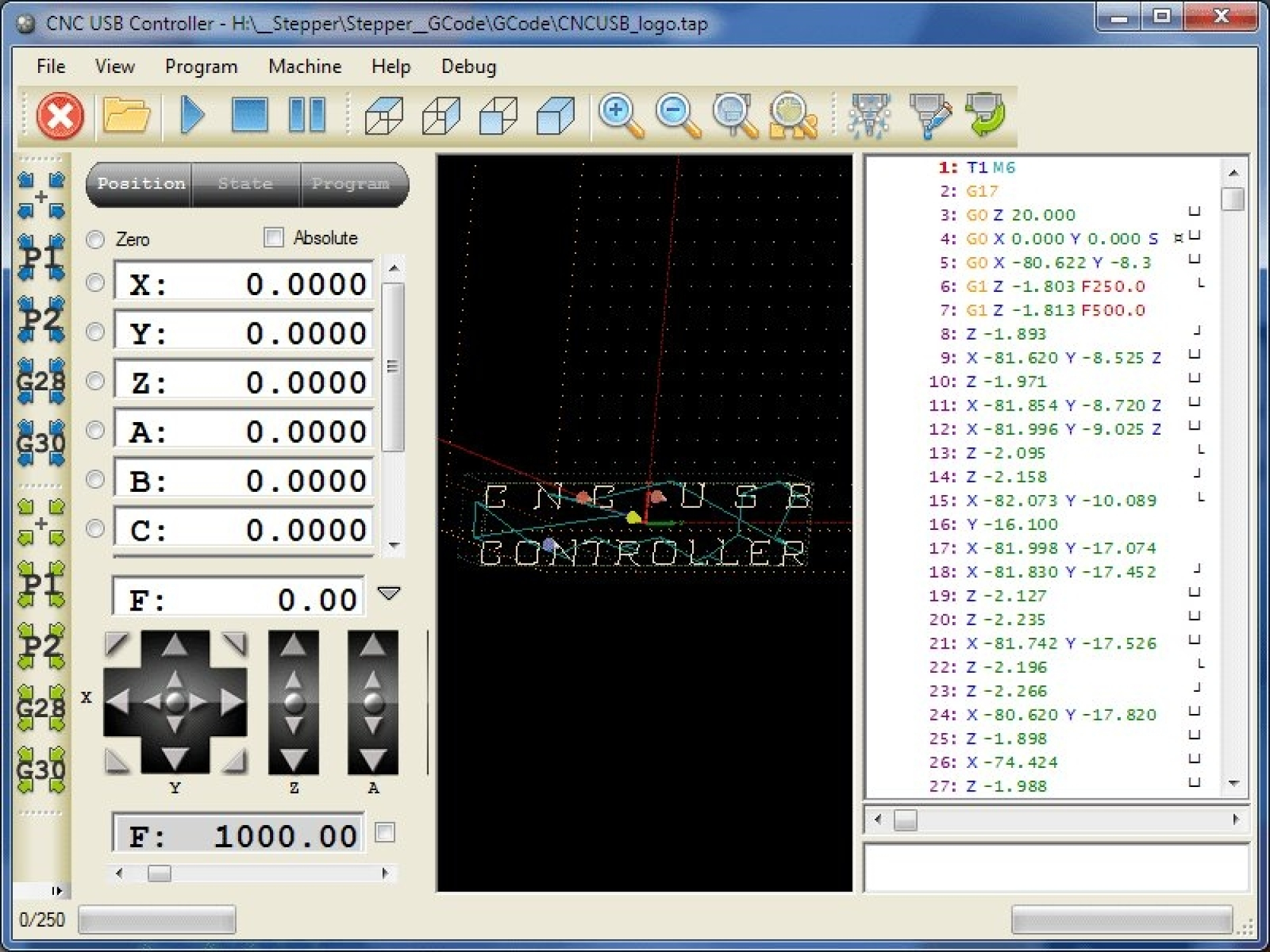
Task: Open the Help menu
Action: point(391,66)
